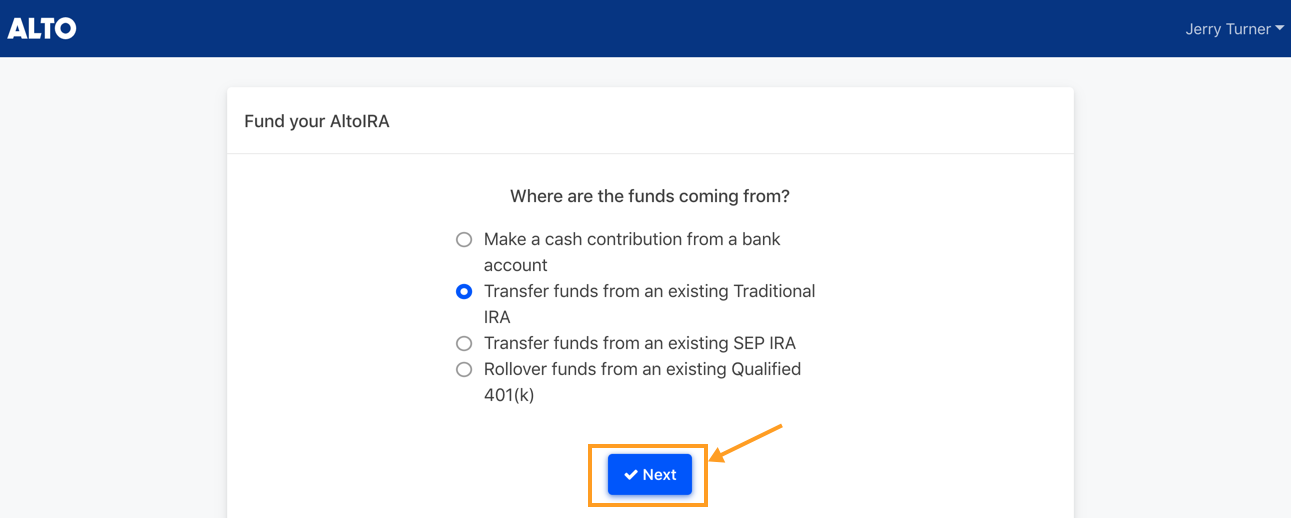Choose the SEP IRA transfer radio button
The width and height of the screenshot is (1291, 518).
[464, 344]
